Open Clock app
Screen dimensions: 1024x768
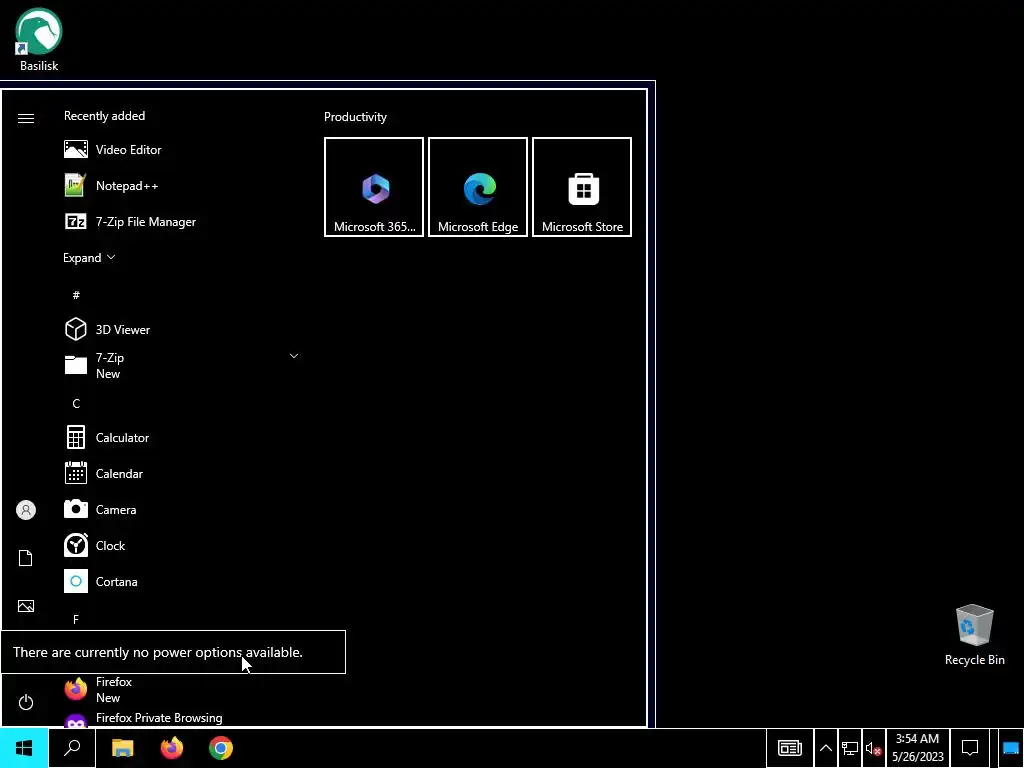[183, 545]
